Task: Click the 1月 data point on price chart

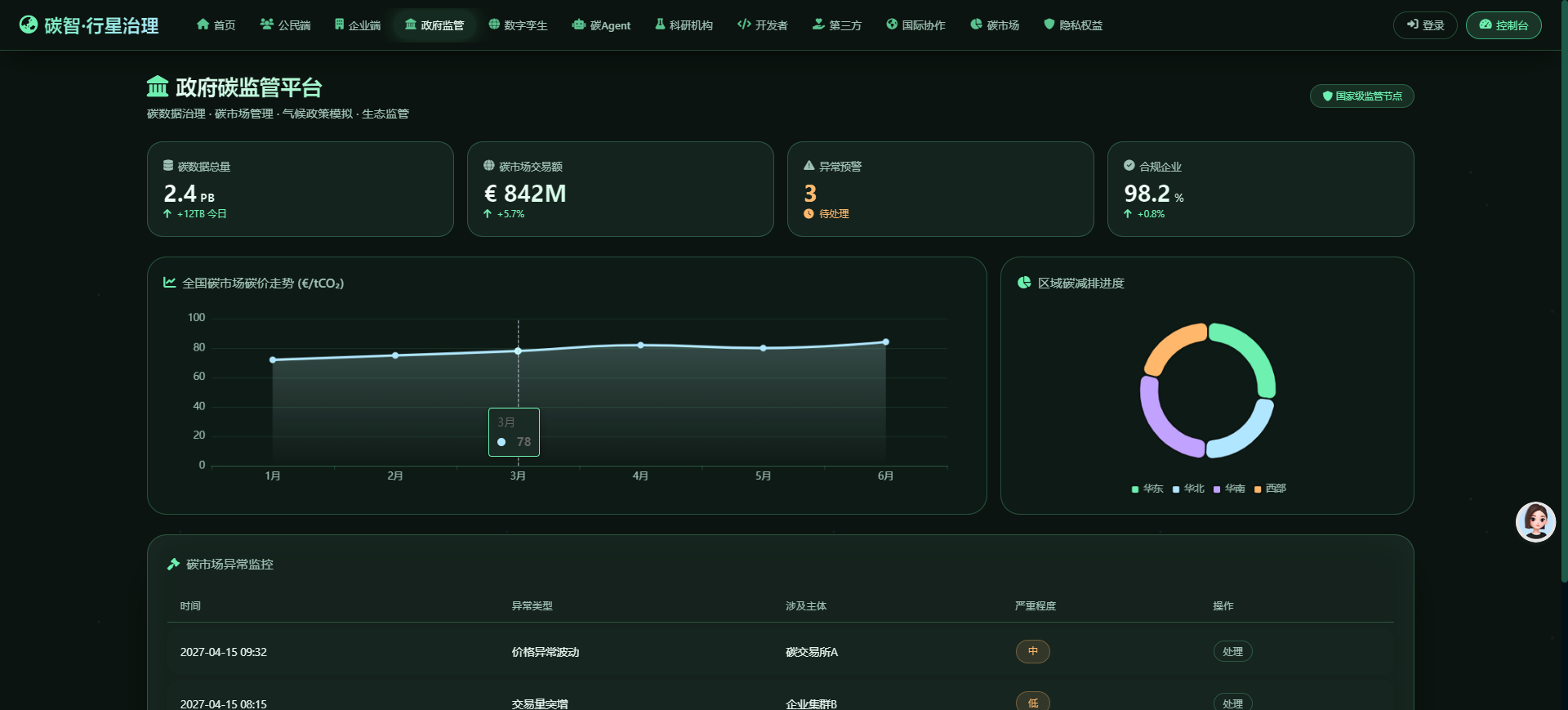Action: [273, 359]
